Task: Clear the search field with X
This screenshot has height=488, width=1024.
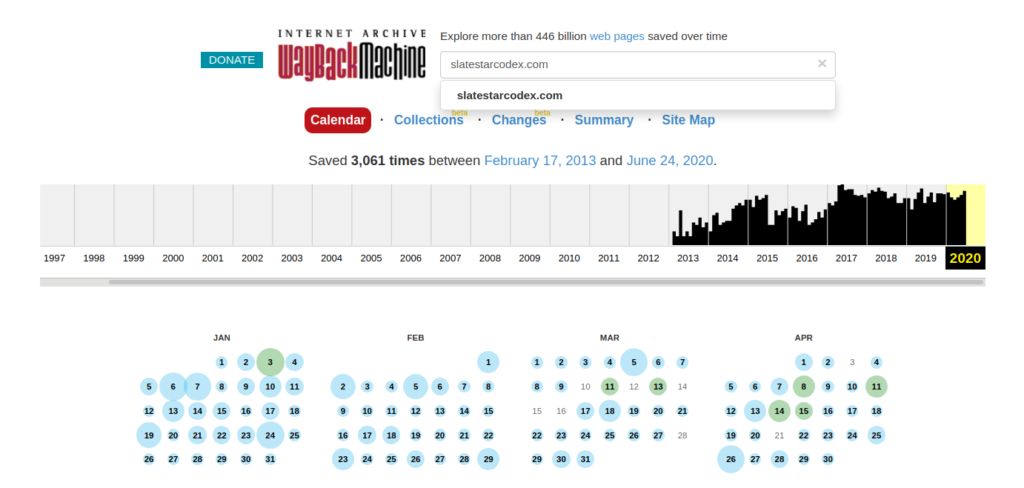Action: (822, 63)
